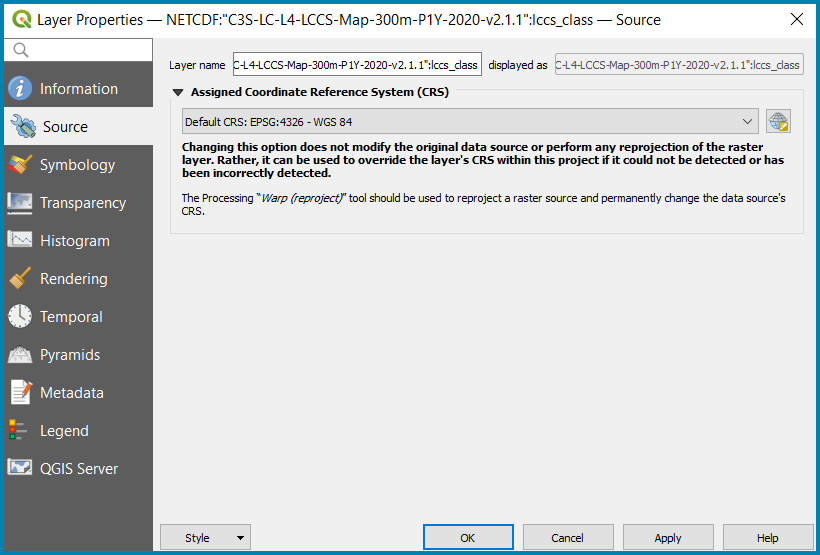820x555 pixels.
Task: Open the Pyramids icon in sidebar
Action: click(x=20, y=355)
